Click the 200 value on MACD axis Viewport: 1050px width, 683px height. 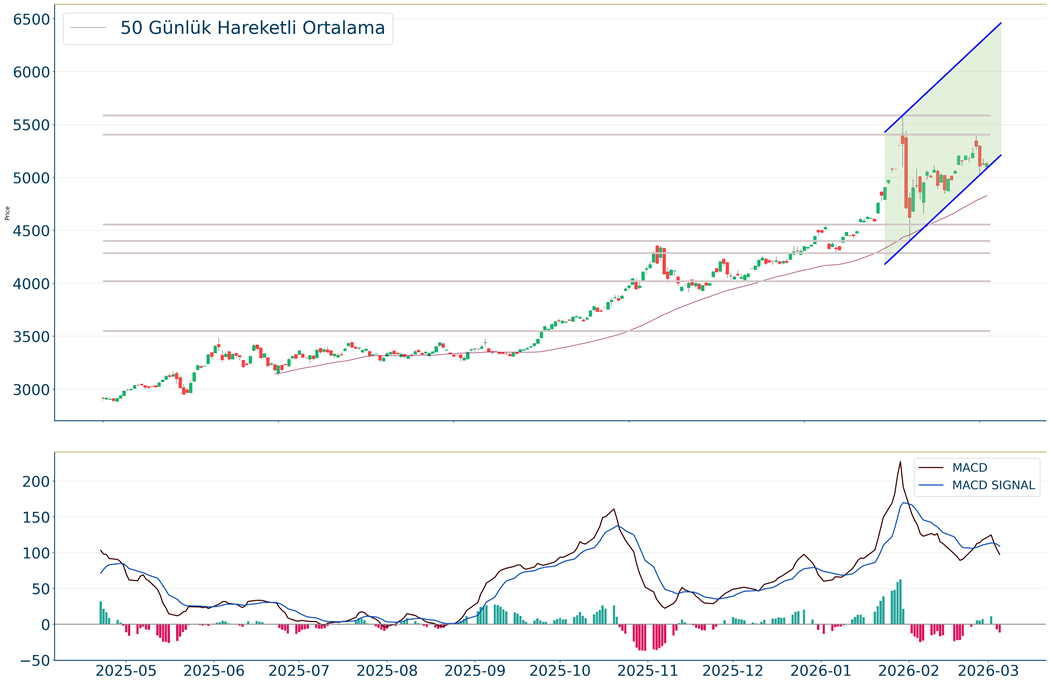[34, 481]
